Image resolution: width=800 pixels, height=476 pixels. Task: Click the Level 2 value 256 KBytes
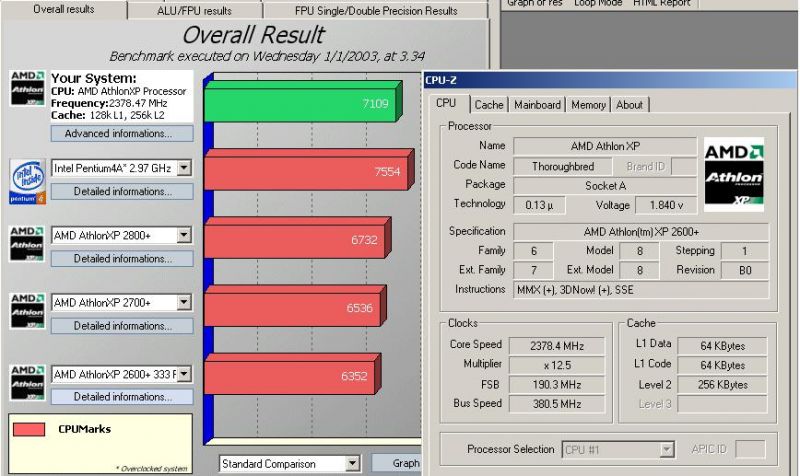click(722, 385)
